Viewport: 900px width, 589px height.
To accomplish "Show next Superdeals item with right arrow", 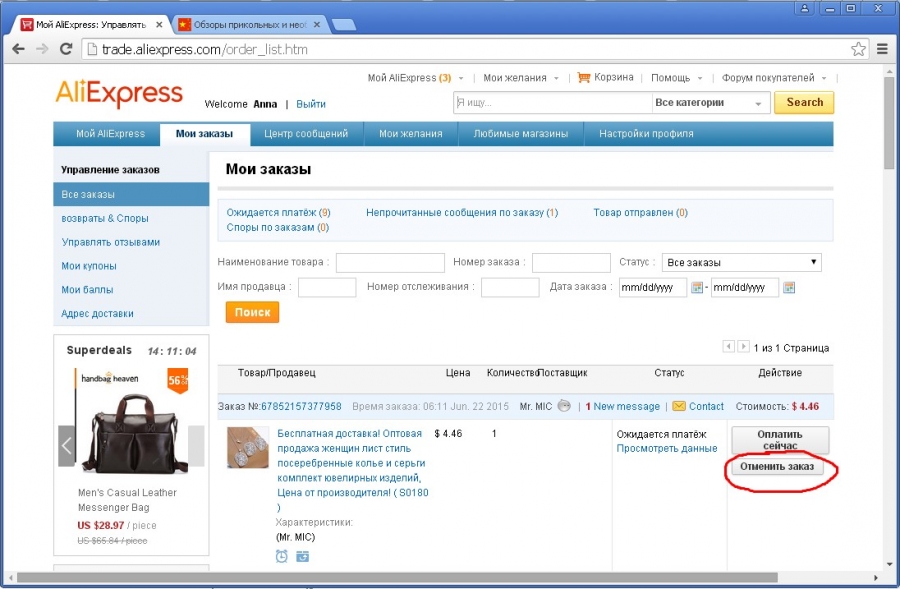I will [x=196, y=445].
